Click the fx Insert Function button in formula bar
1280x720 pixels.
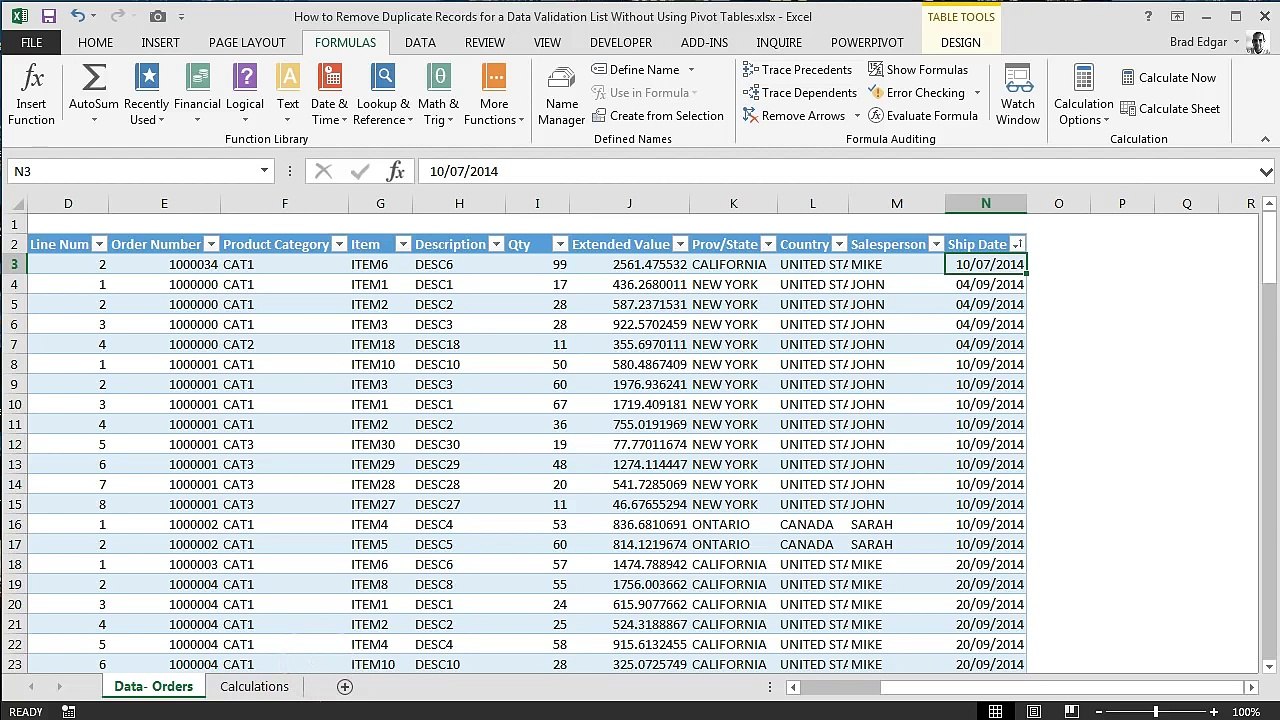coord(396,172)
